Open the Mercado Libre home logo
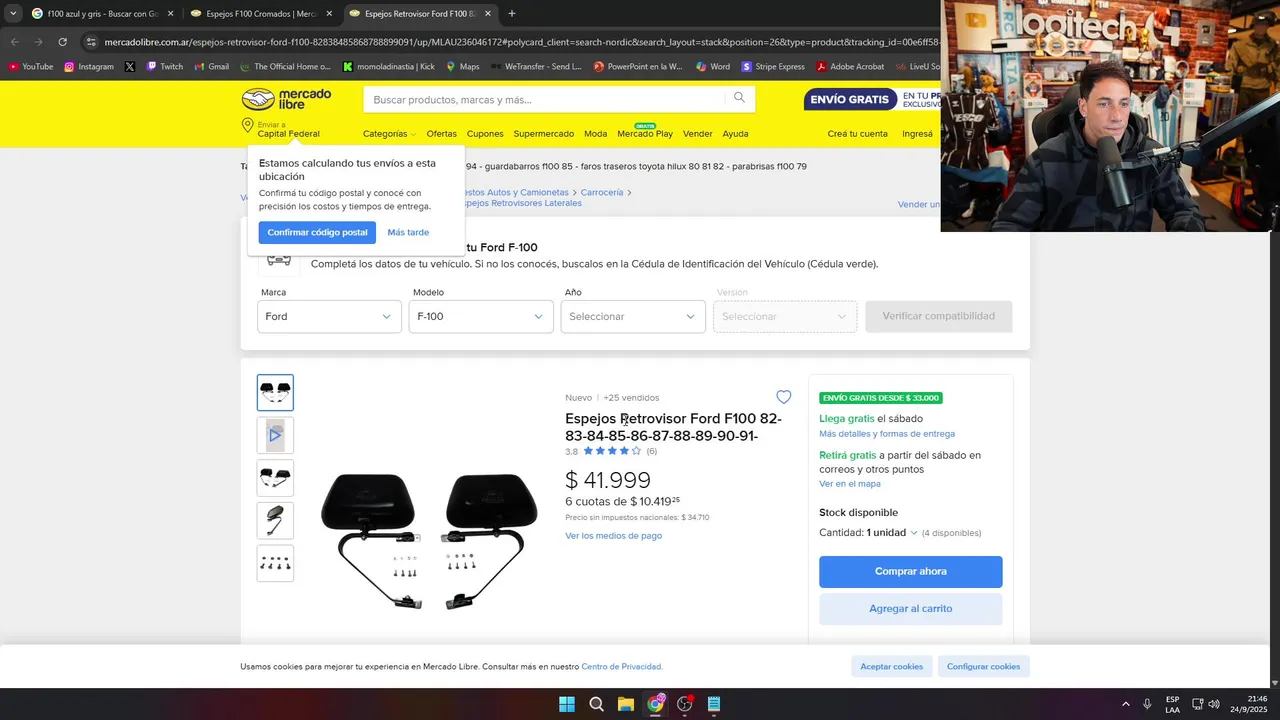 (x=287, y=99)
